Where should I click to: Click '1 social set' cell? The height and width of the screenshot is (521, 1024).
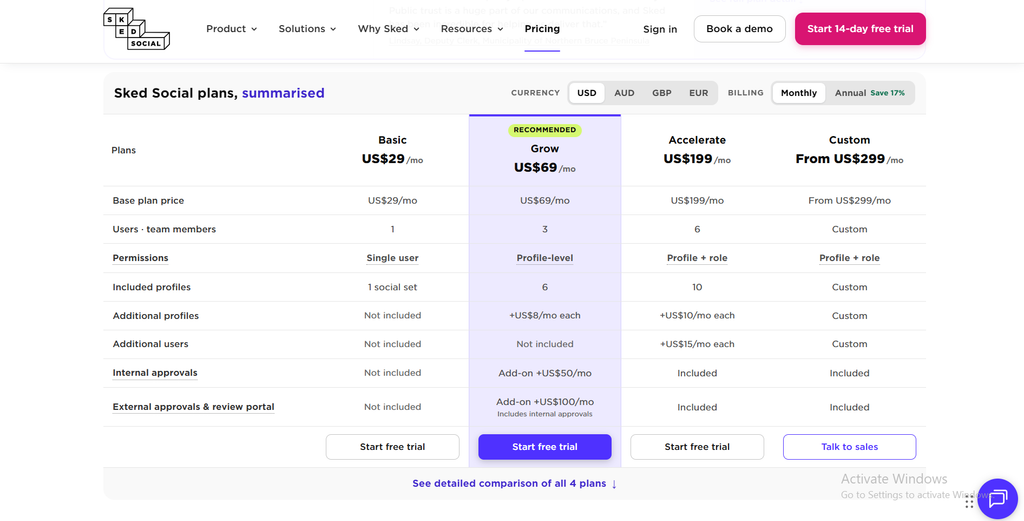pos(392,287)
